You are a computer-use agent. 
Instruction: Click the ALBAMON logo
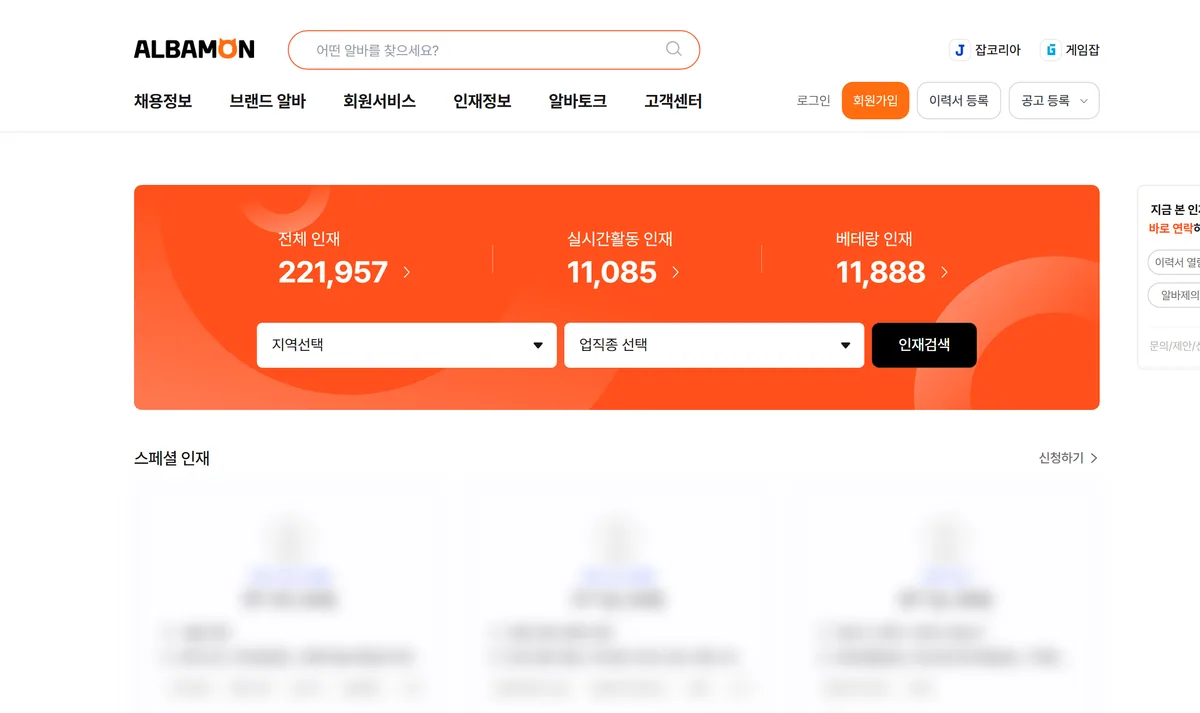click(194, 49)
